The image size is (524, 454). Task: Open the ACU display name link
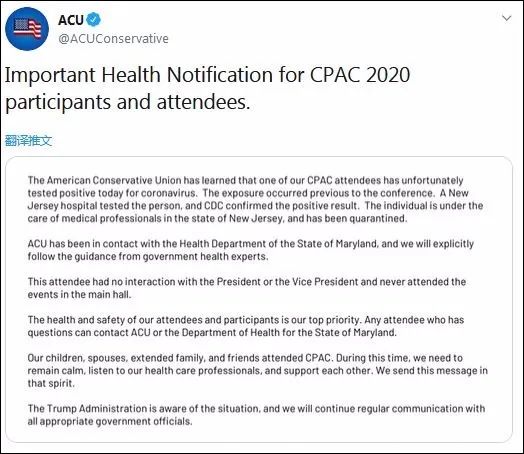point(71,20)
